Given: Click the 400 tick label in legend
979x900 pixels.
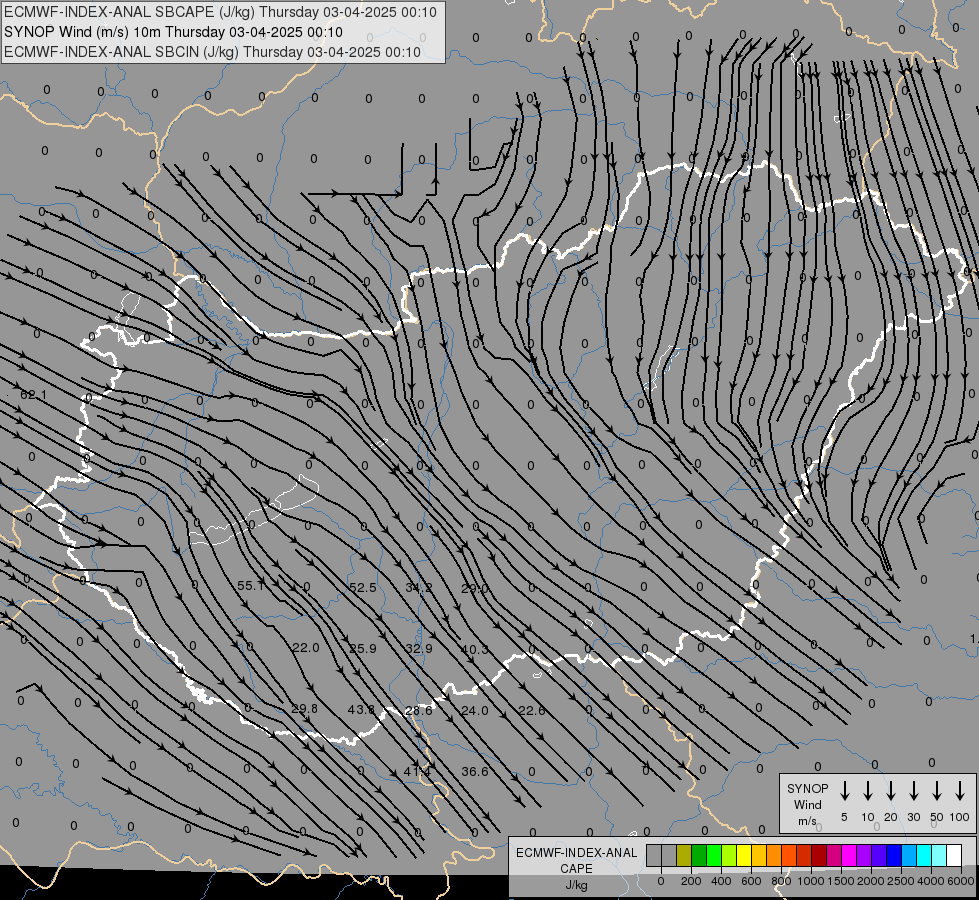Looking at the screenshot, I should coord(721,881).
